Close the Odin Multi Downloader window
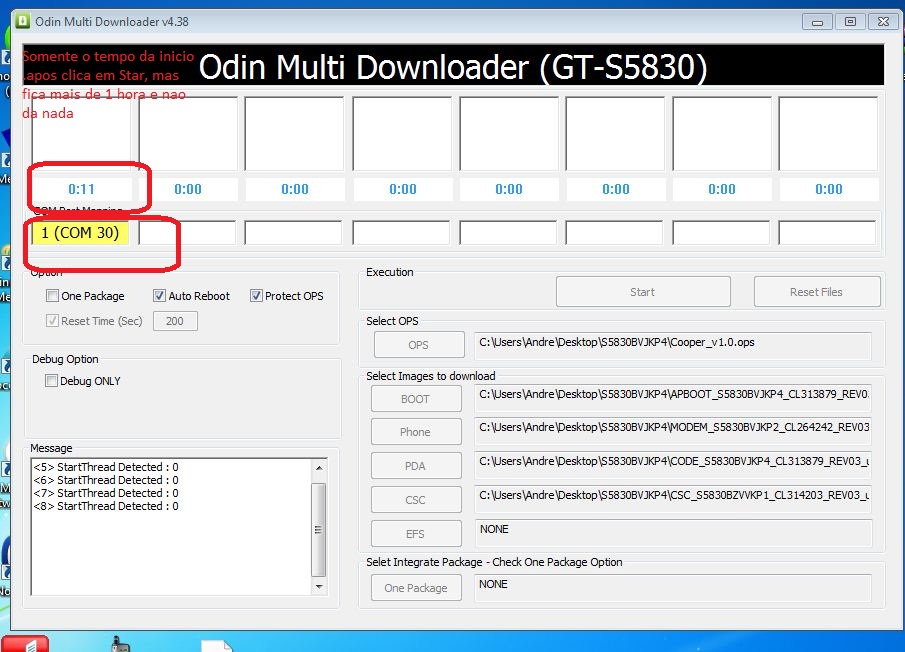Image resolution: width=905 pixels, height=652 pixels. point(883,22)
